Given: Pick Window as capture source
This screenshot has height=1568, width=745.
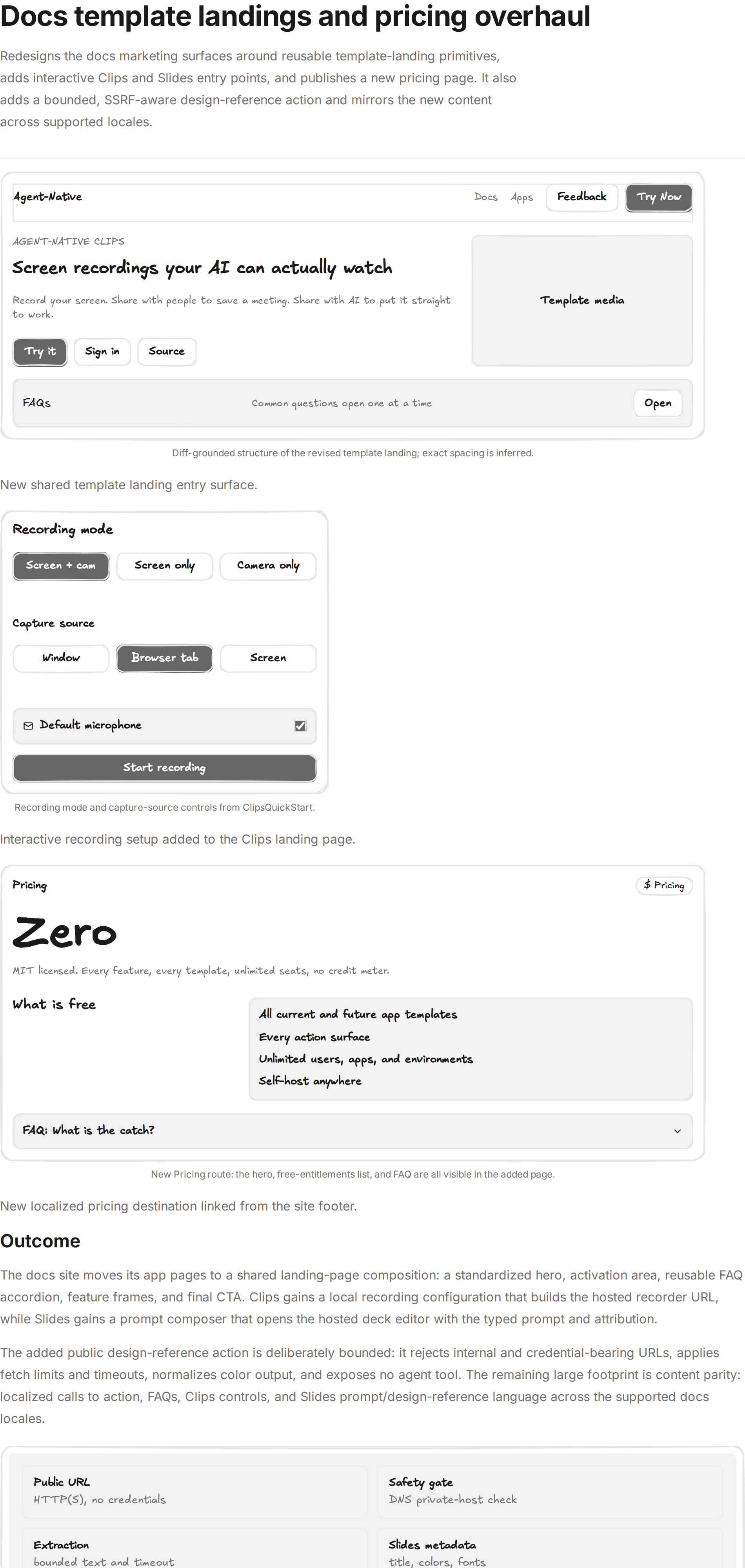Looking at the screenshot, I should pos(61,658).
